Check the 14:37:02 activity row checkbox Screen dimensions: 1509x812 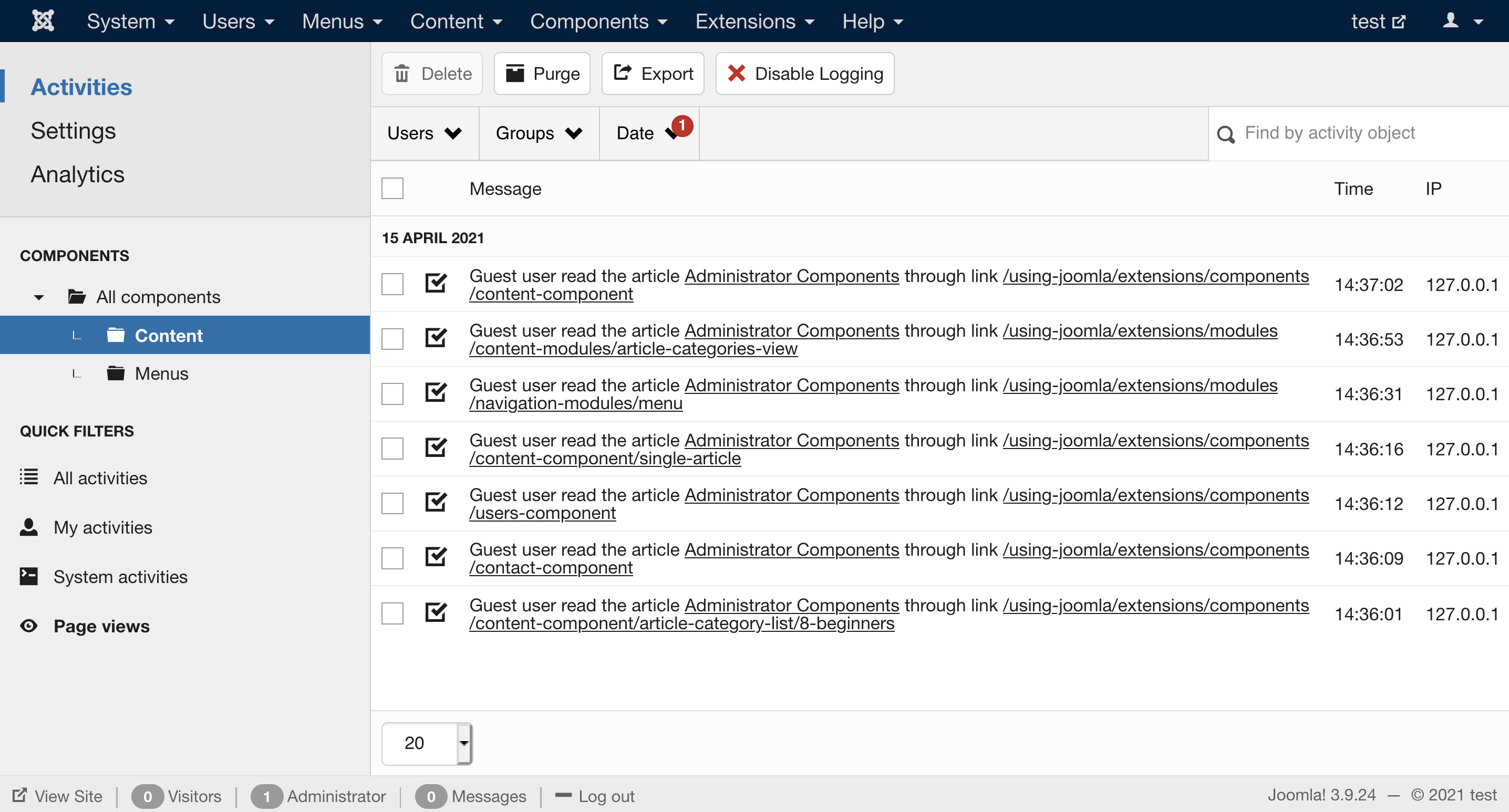(x=392, y=285)
